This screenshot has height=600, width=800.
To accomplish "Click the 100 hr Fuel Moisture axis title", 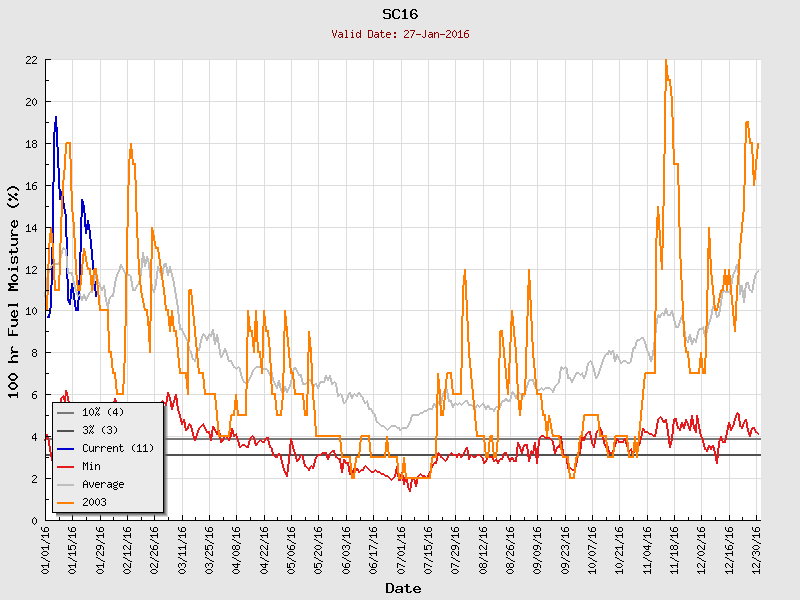I will (x=14, y=290).
